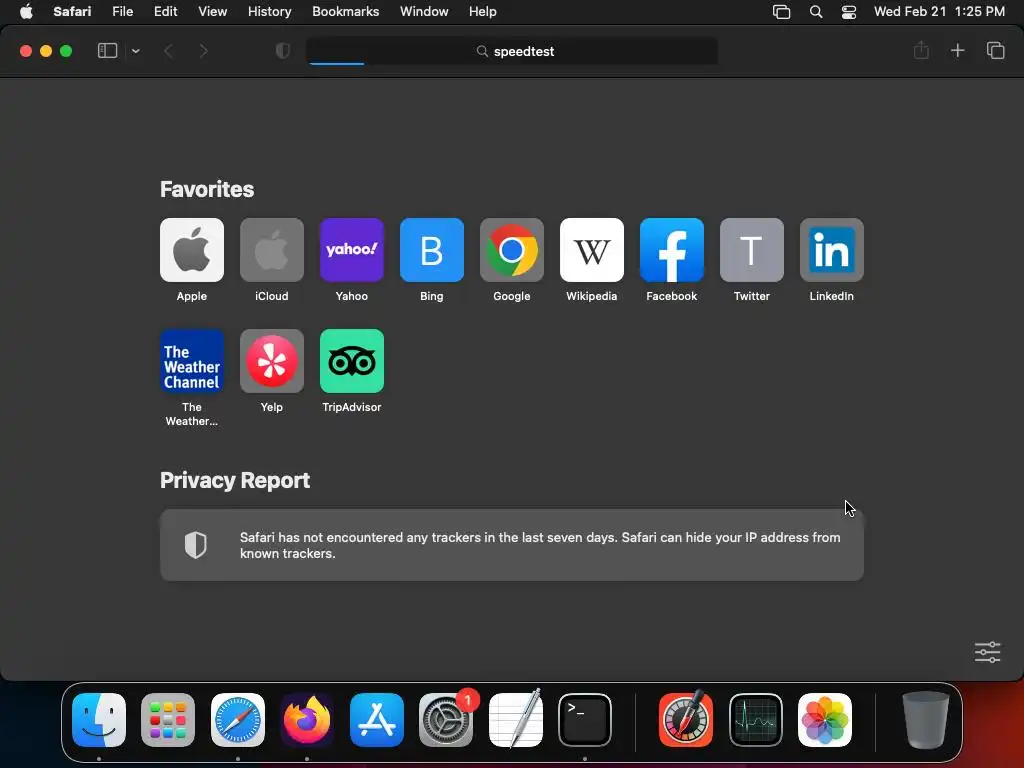Open the File menu
The image size is (1024, 768).
(x=123, y=12)
